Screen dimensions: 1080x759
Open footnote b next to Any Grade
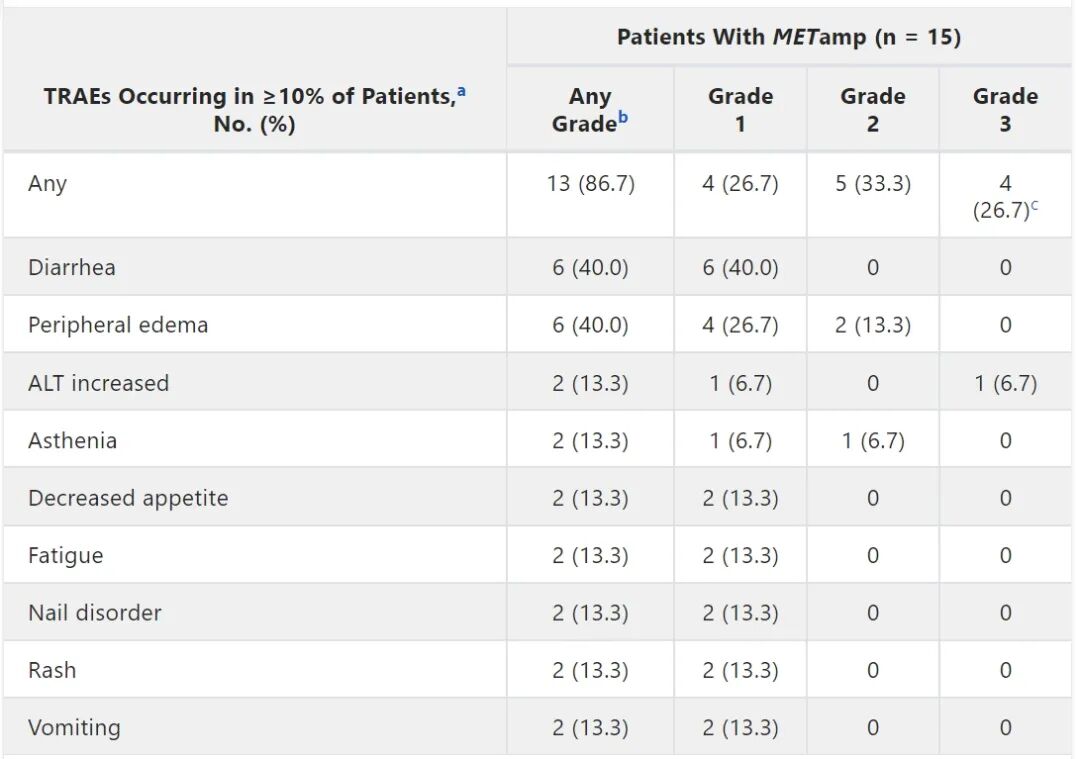623,118
